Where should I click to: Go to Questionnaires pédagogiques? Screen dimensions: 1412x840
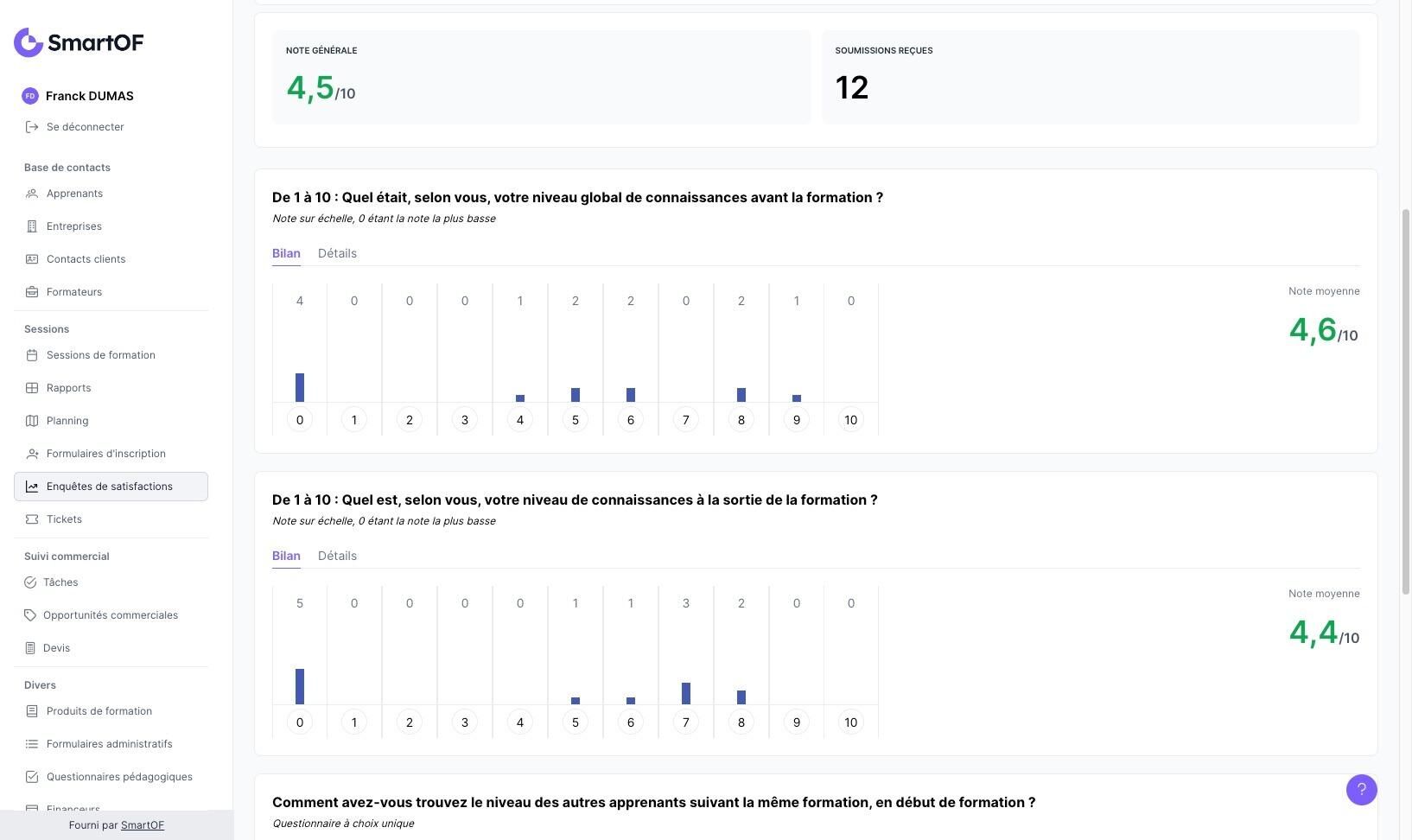(x=119, y=777)
